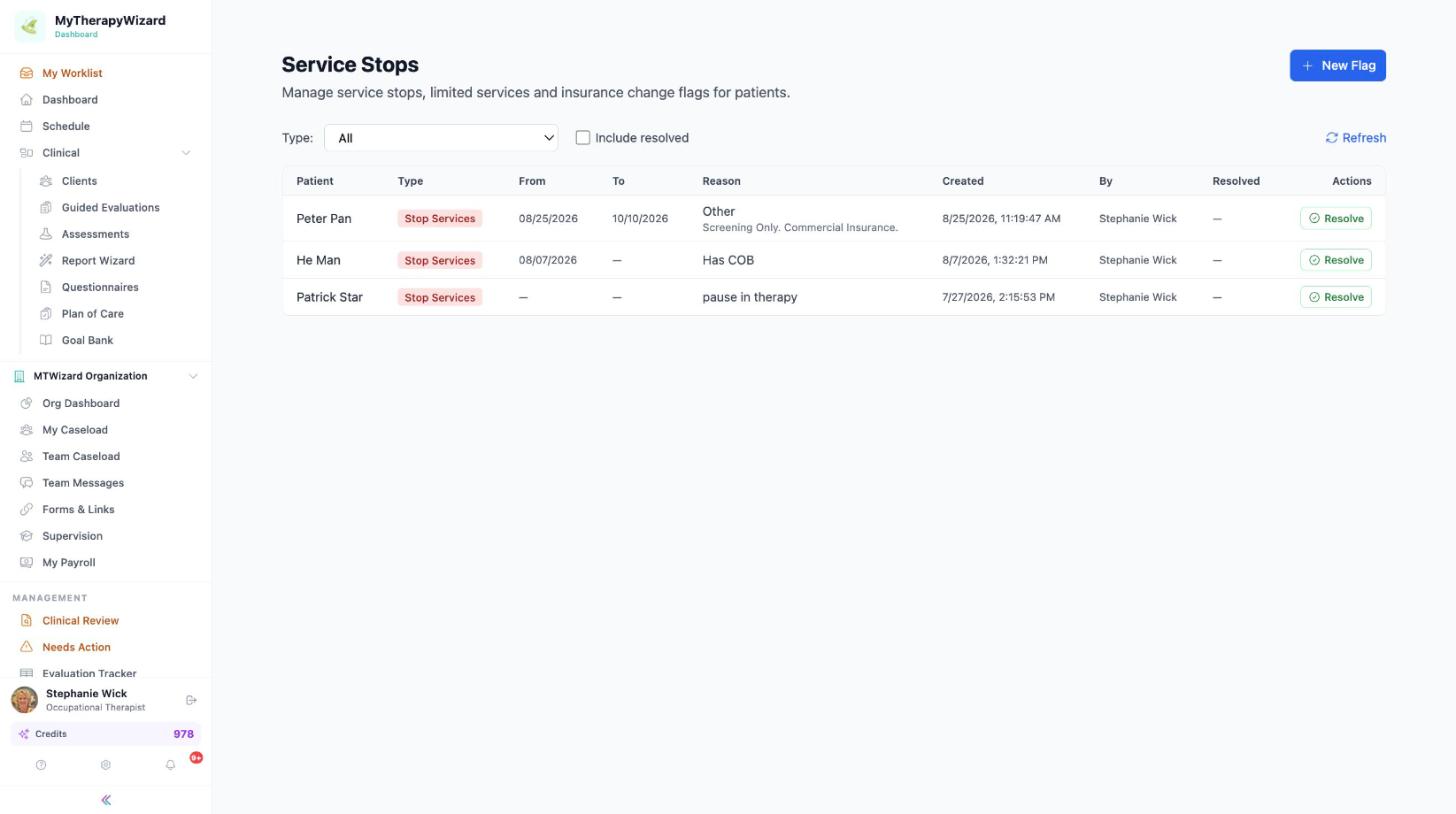Click the Org Dashboard chart icon
The width and height of the screenshot is (1456, 814).
point(27,403)
